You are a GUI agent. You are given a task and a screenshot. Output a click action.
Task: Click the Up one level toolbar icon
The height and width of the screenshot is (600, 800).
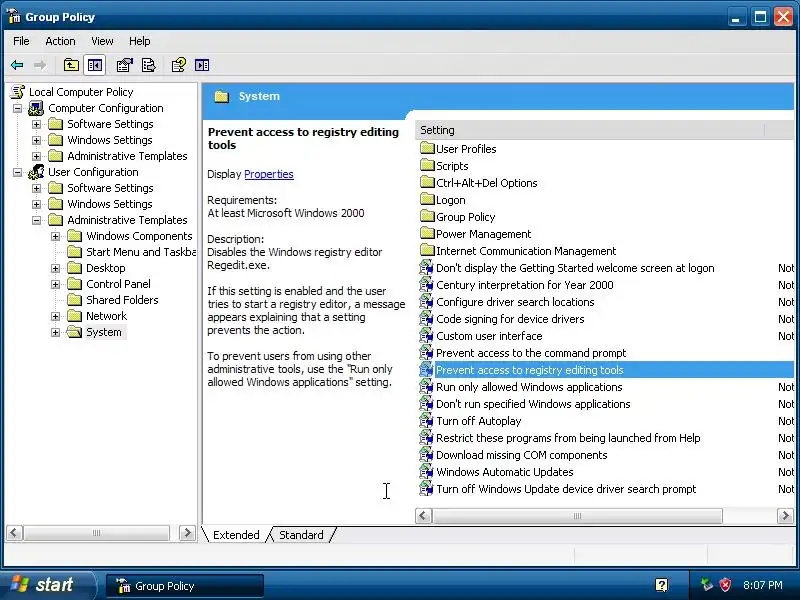point(71,65)
